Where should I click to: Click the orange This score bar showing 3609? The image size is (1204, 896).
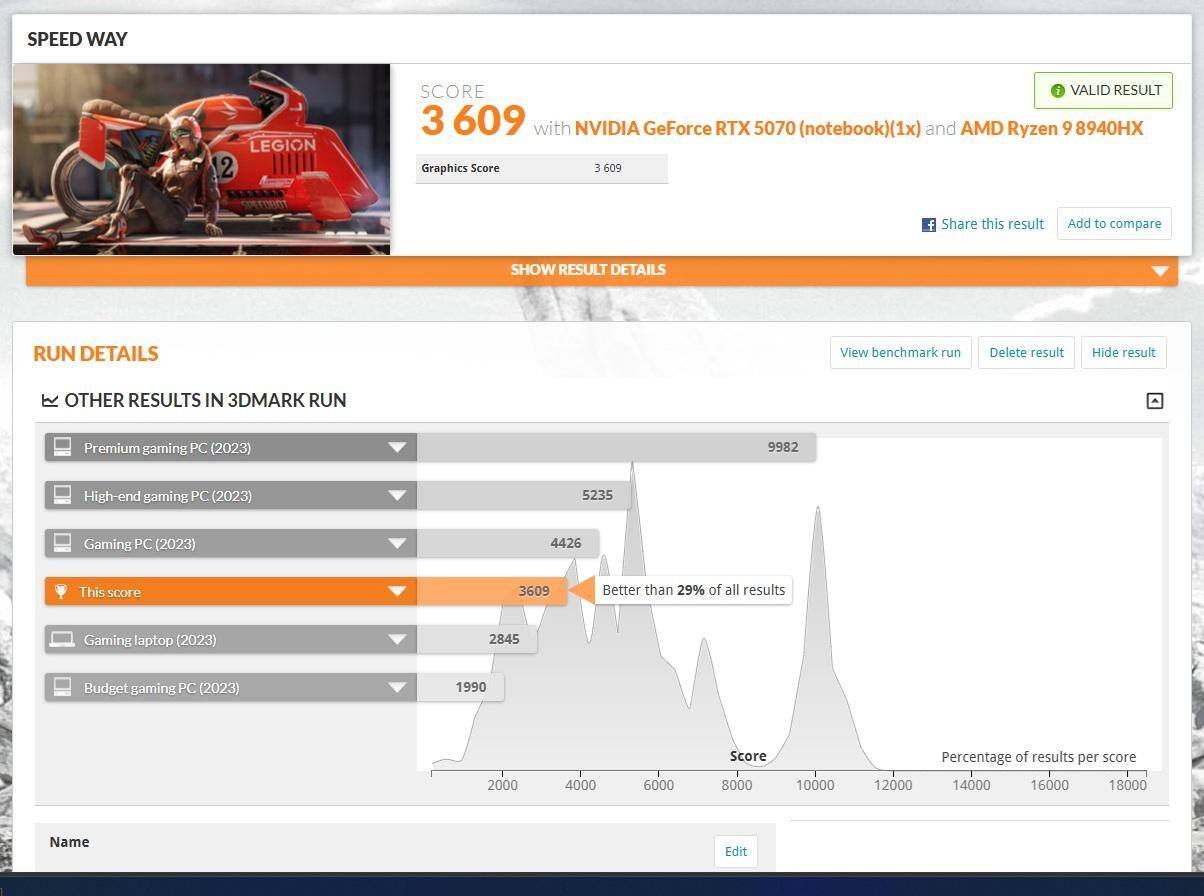click(x=492, y=591)
